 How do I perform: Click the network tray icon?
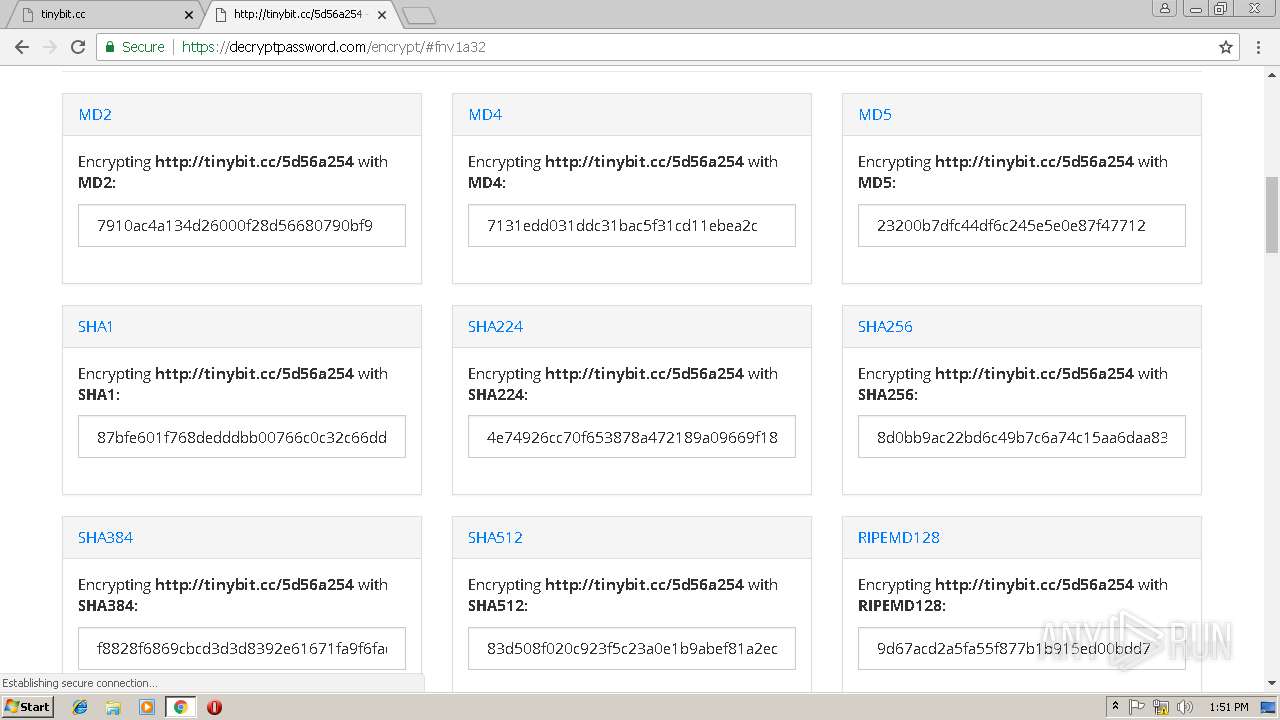1161,707
